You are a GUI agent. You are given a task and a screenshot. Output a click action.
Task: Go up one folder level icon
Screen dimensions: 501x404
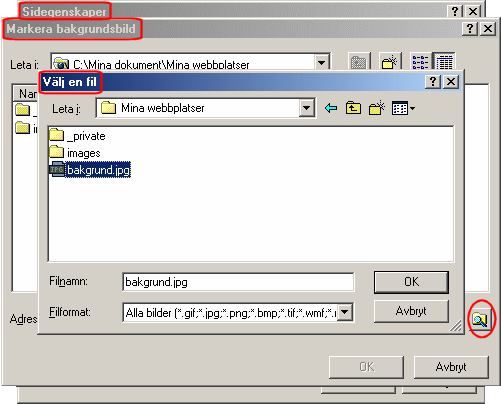tap(353, 108)
